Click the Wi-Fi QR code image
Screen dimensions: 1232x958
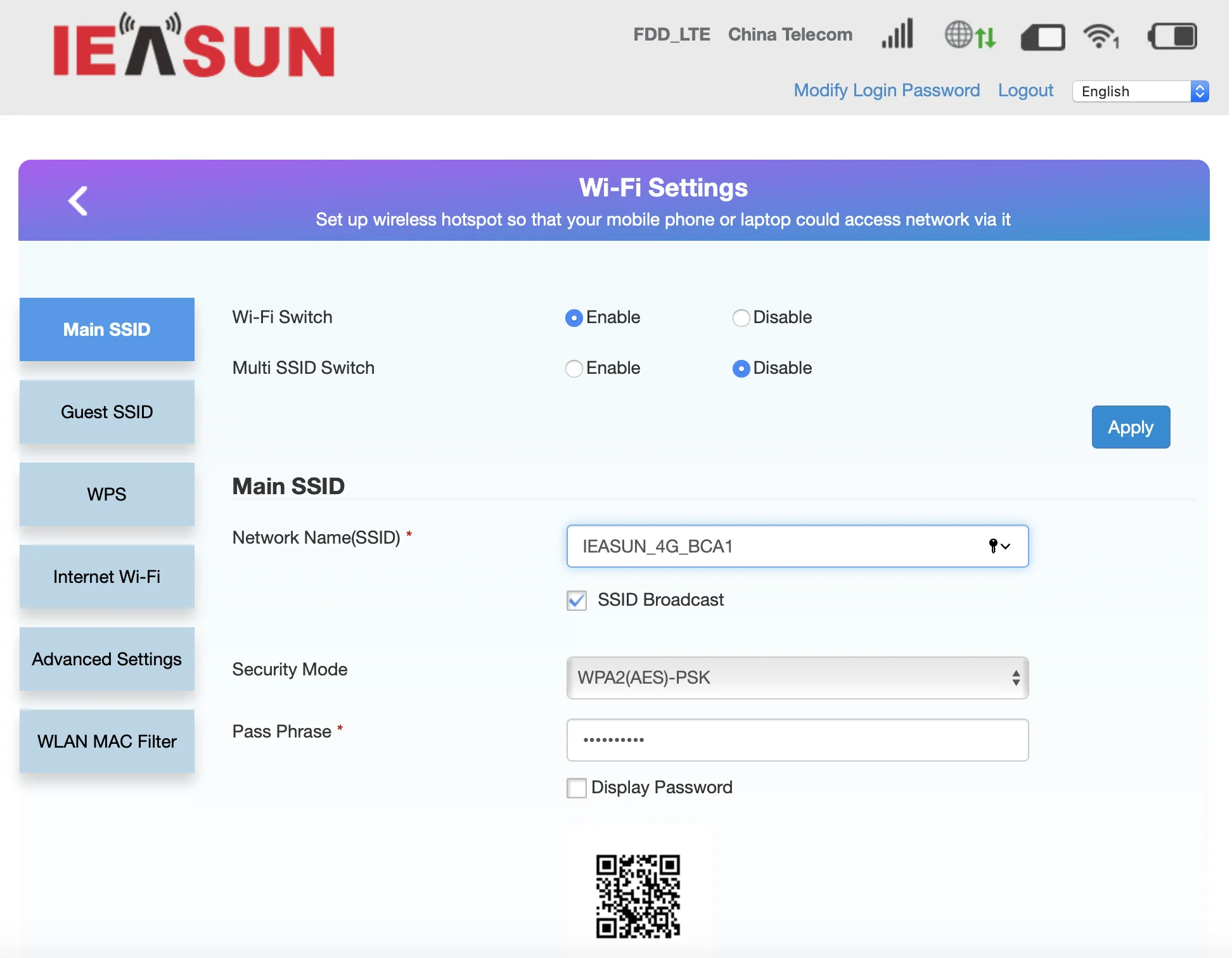[x=638, y=896]
